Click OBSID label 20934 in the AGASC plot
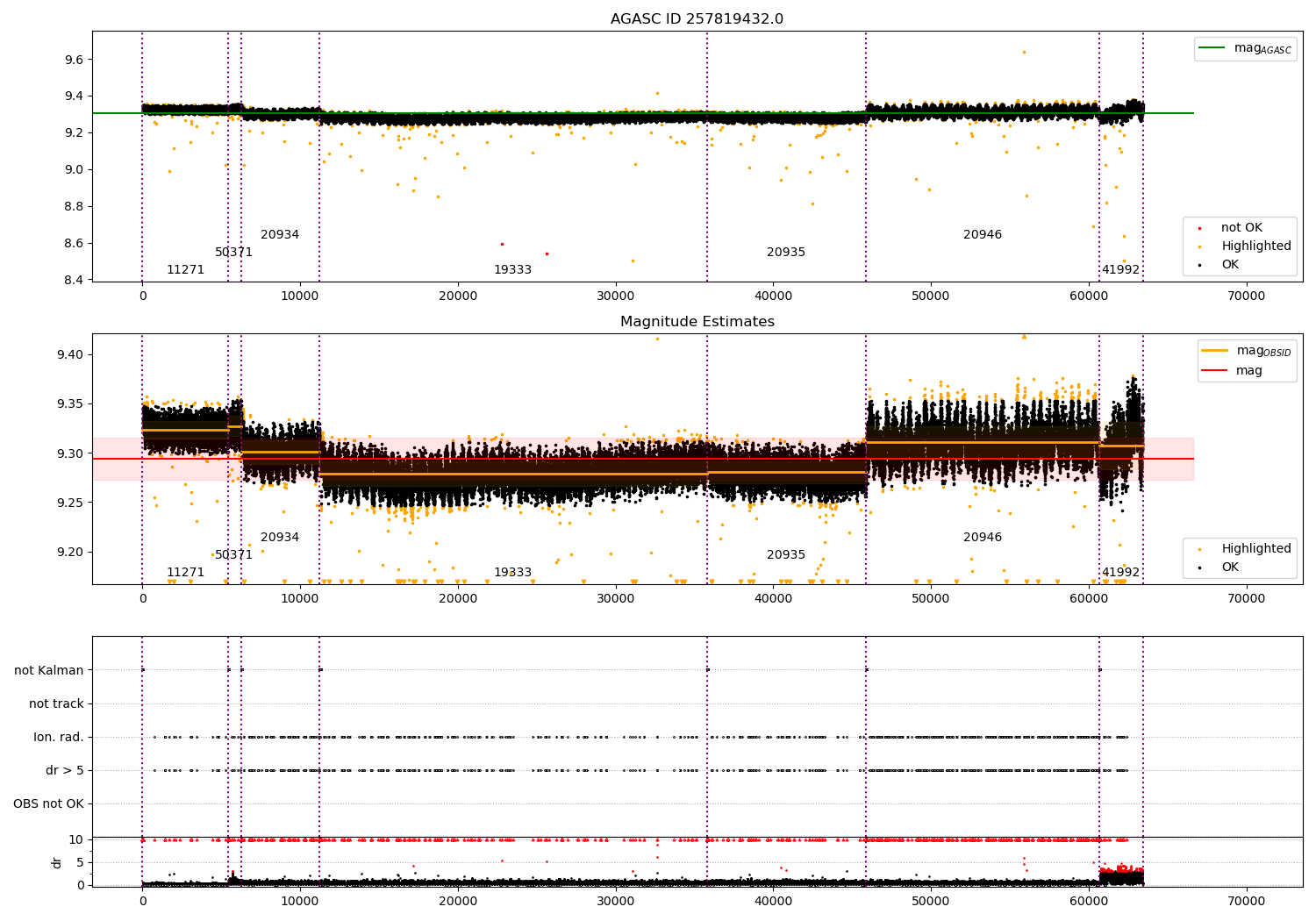 coord(280,235)
